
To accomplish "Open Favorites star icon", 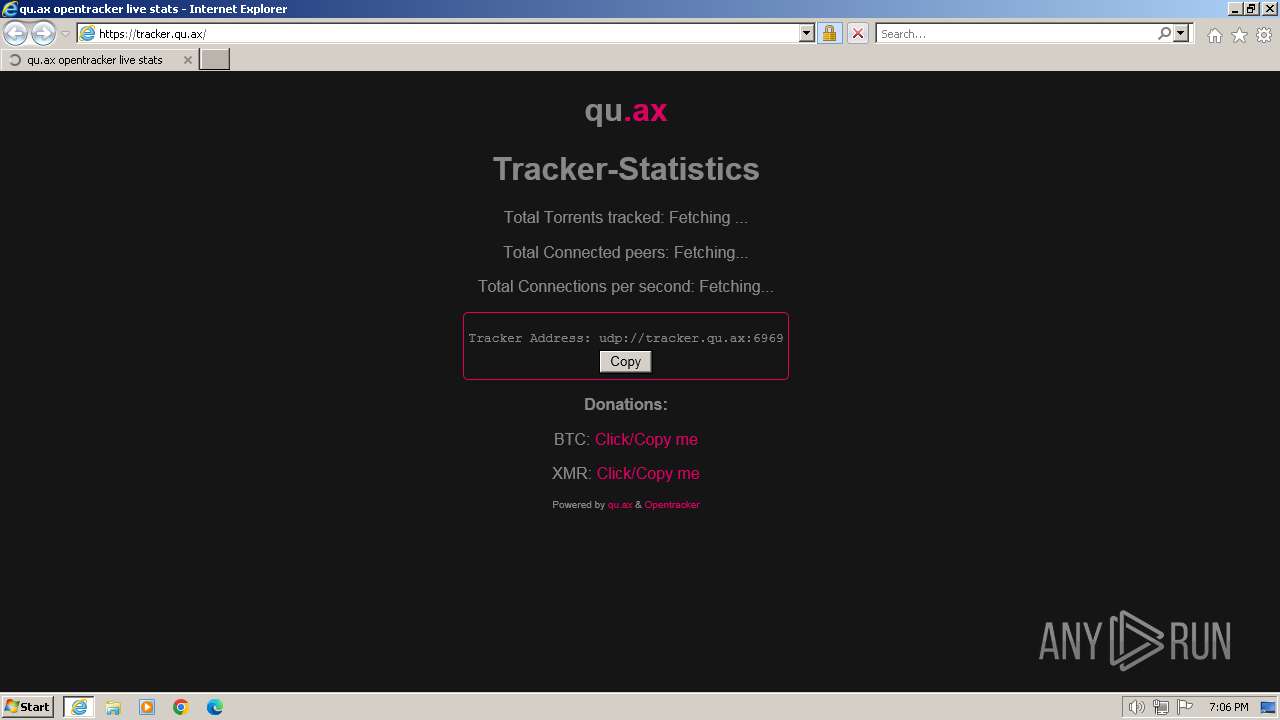I will 1239,35.
